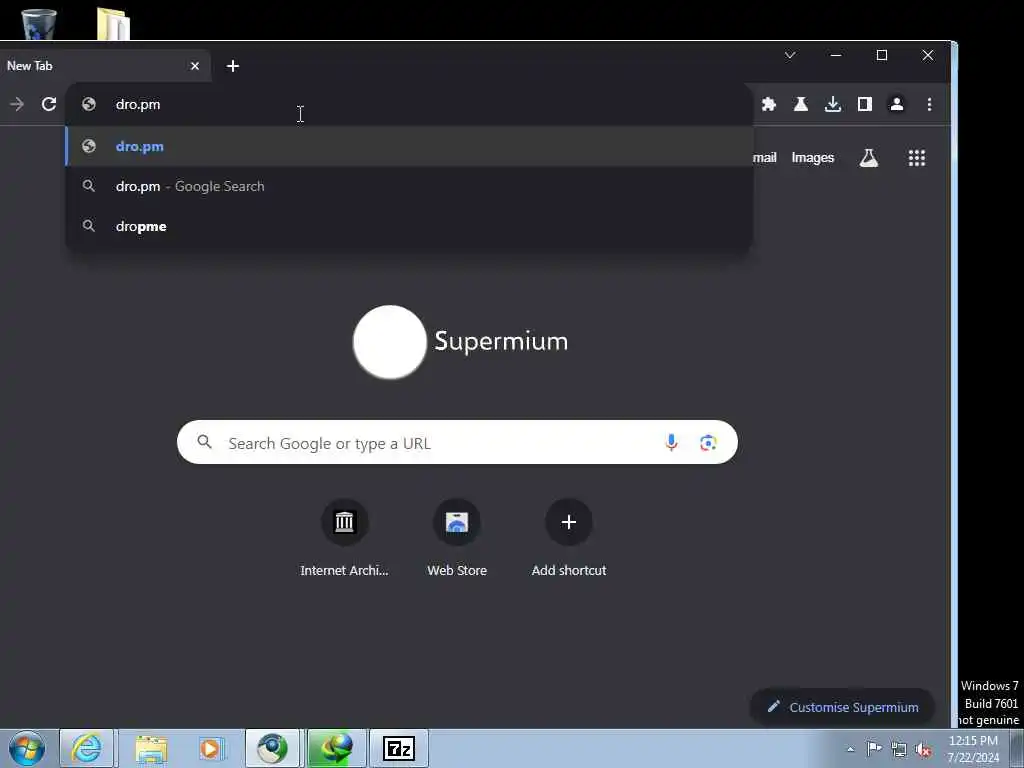Open the three-dot browser menu
This screenshot has height=768, width=1024.
tap(929, 104)
